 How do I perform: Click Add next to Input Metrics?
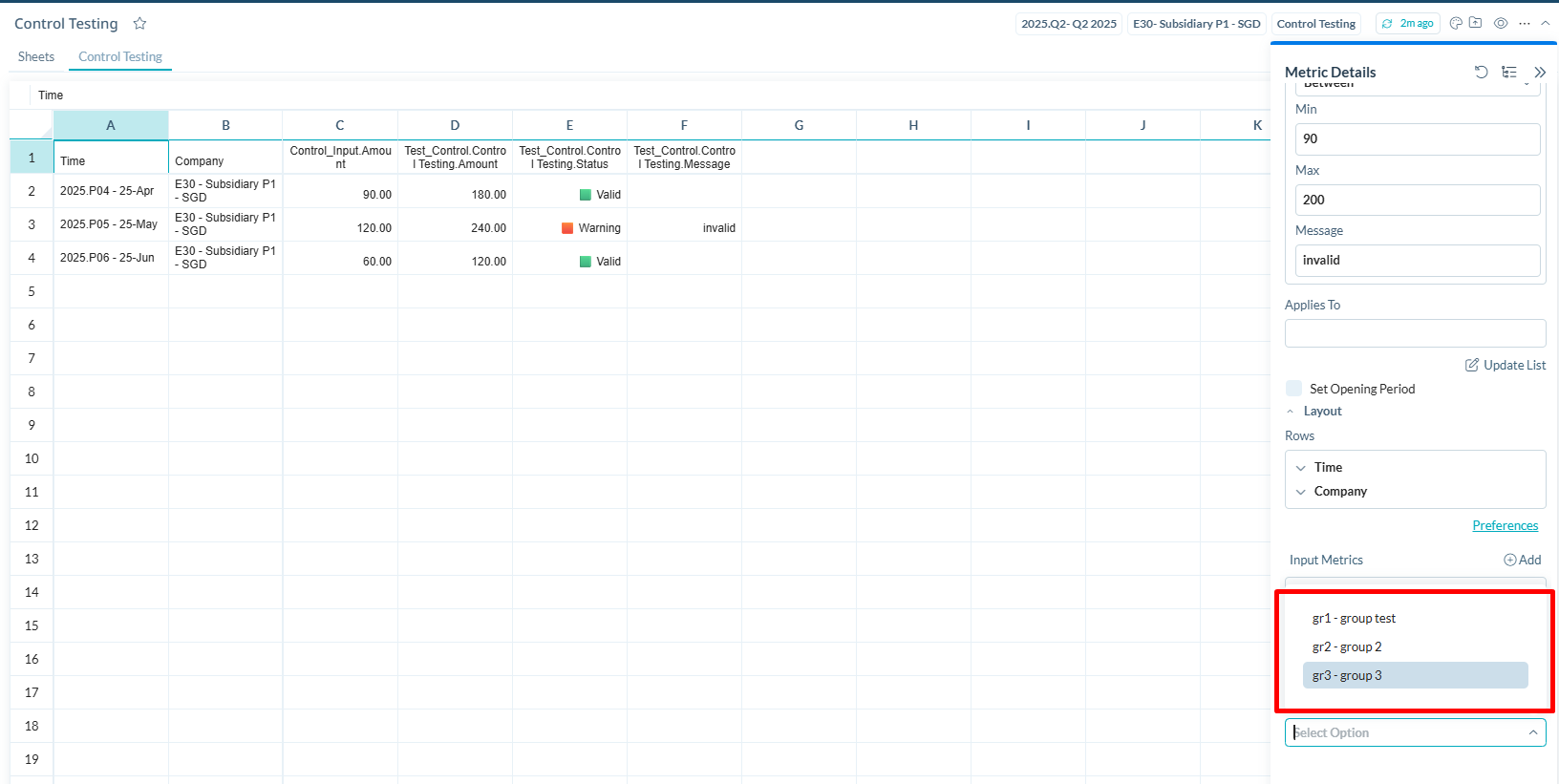pyautogui.click(x=1523, y=561)
